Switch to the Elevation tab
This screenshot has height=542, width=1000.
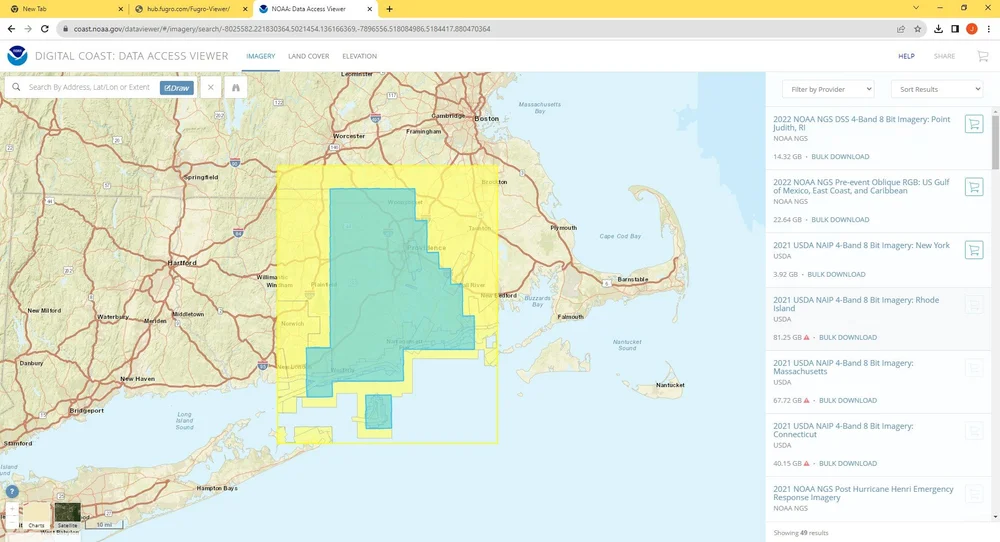pos(360,56)
